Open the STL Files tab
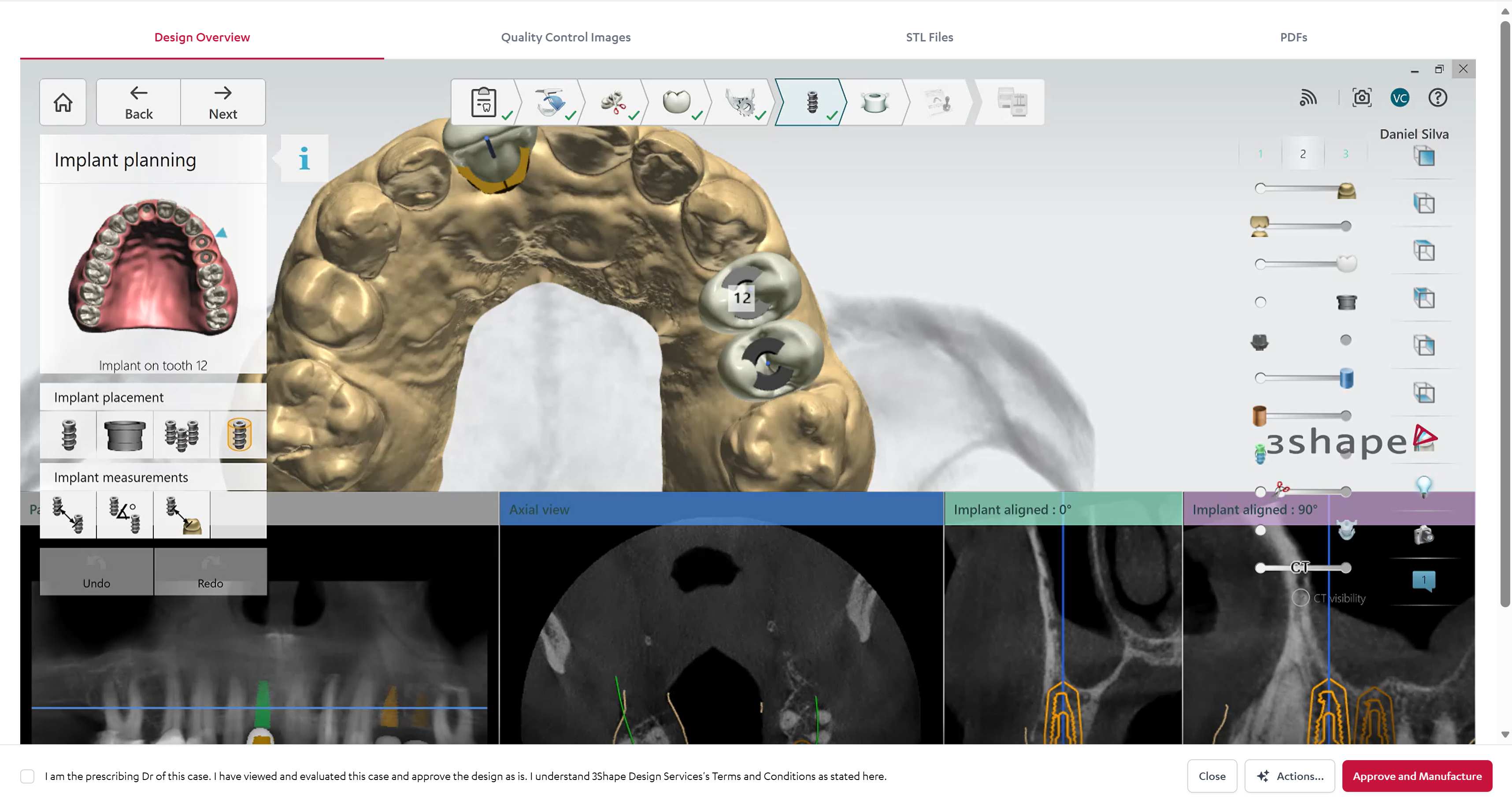 [x=929, y=37]
